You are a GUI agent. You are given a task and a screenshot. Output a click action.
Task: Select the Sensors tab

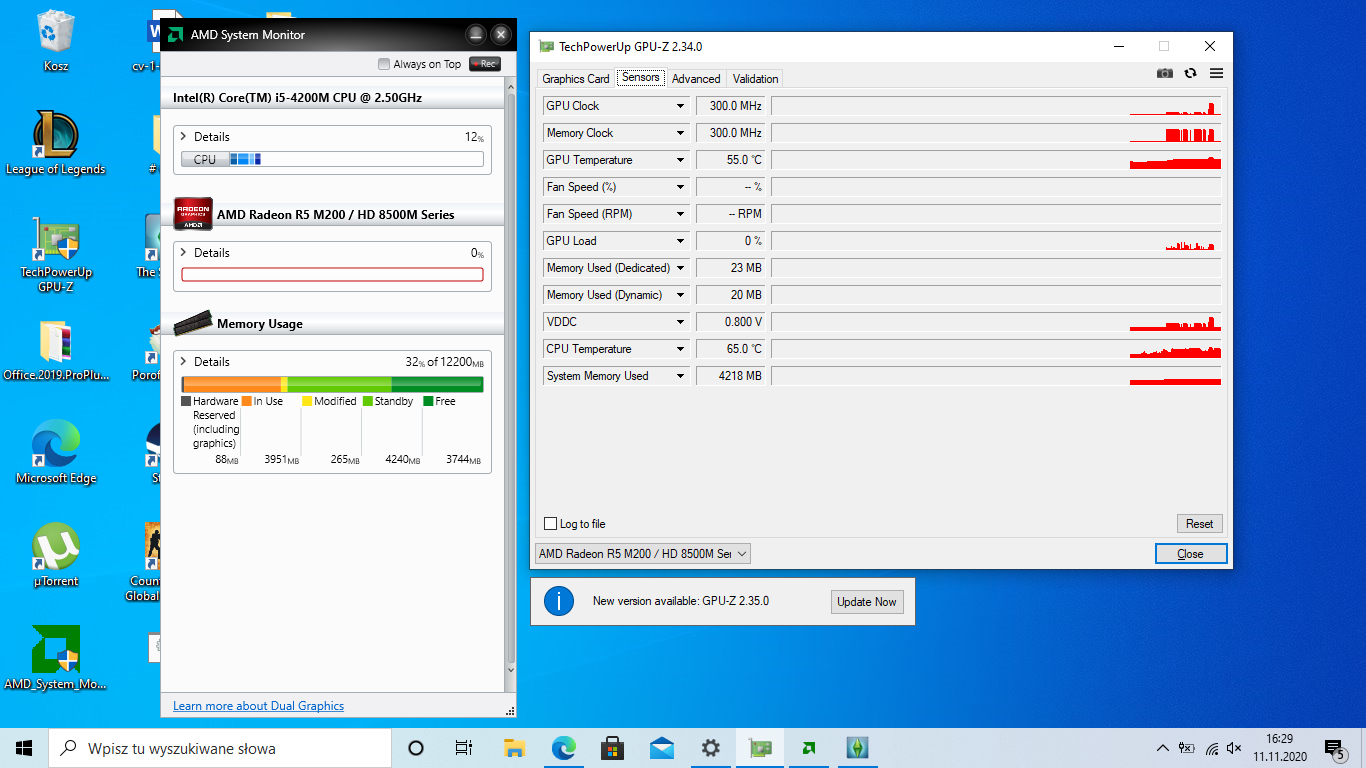(x=641, y=77)
